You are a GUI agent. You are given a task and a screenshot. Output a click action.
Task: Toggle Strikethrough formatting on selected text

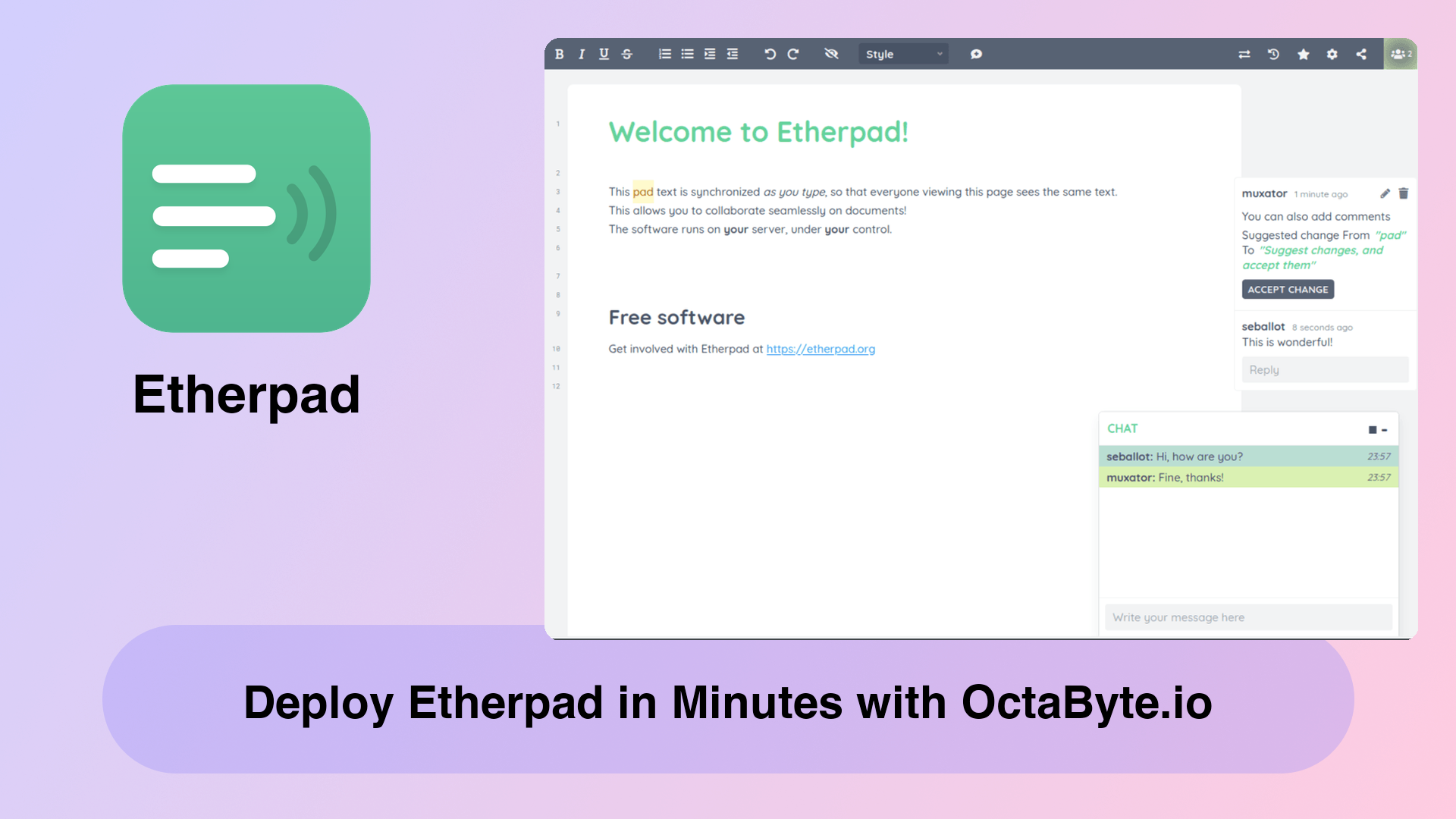click(x=627, y=54)
